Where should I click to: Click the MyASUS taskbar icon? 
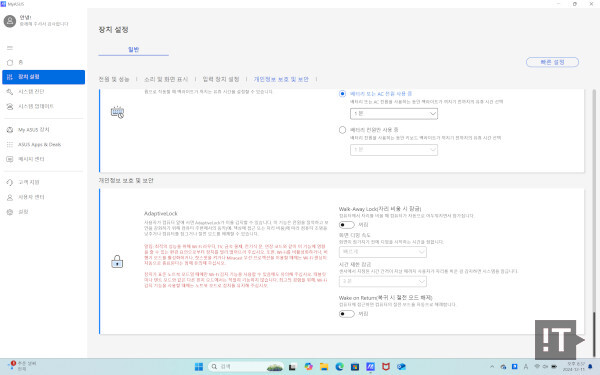pos(370,367)
